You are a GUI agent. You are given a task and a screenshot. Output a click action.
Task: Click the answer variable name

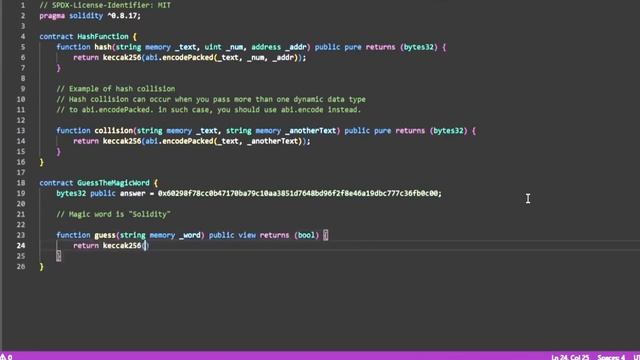(x=133, y=193)
